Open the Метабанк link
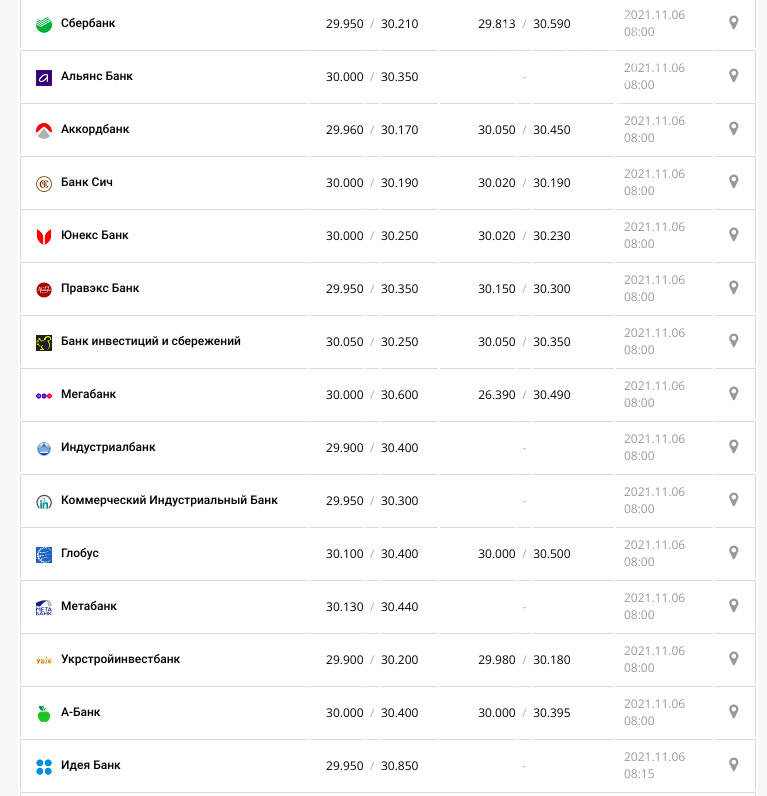This screenshot has width=767, height=796. coord(89,606)
